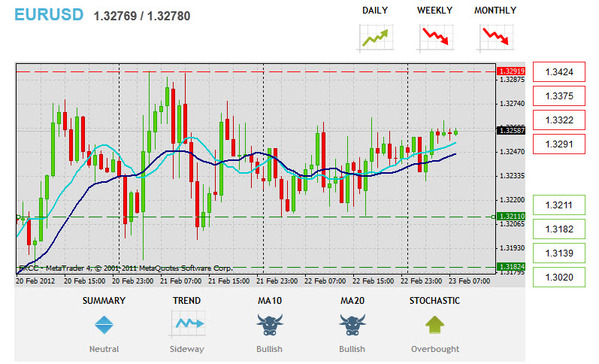Click the Trend sideway arrow icon
Image resolution: width=599 pixels, height=364 pixels.
point(187,324)
